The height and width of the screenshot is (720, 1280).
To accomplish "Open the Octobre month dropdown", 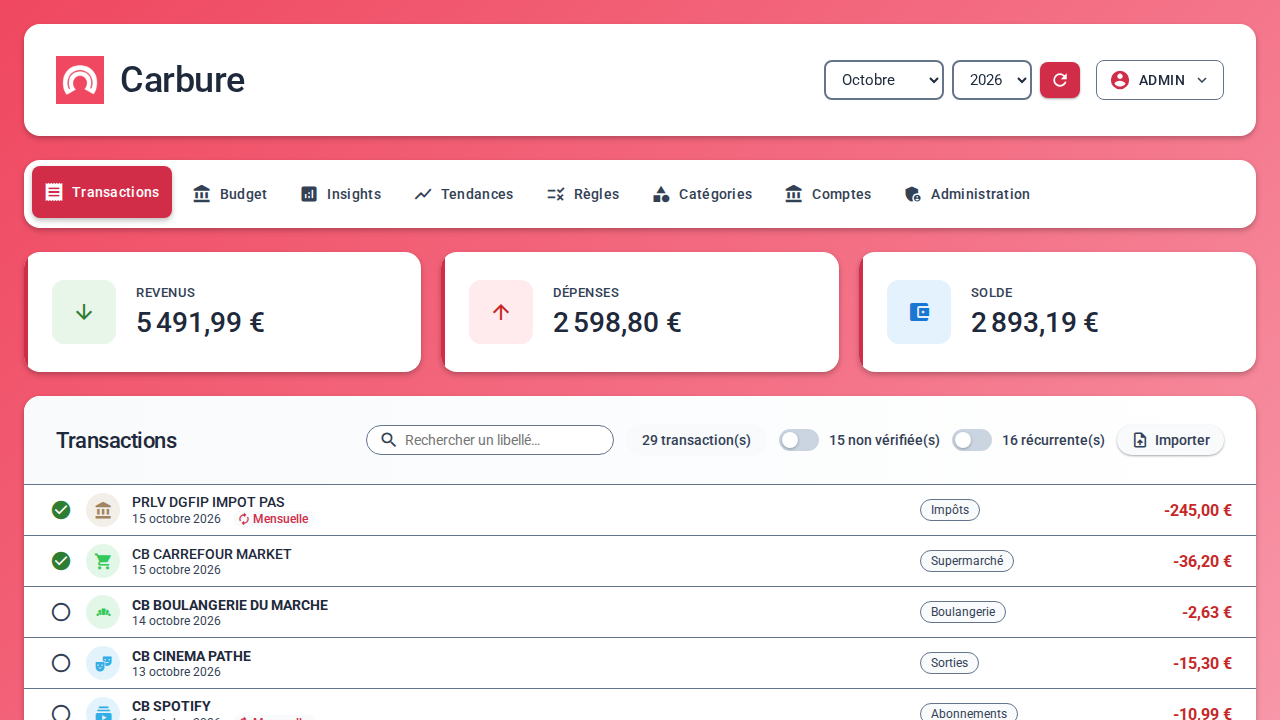I will [x=884, y=80].
